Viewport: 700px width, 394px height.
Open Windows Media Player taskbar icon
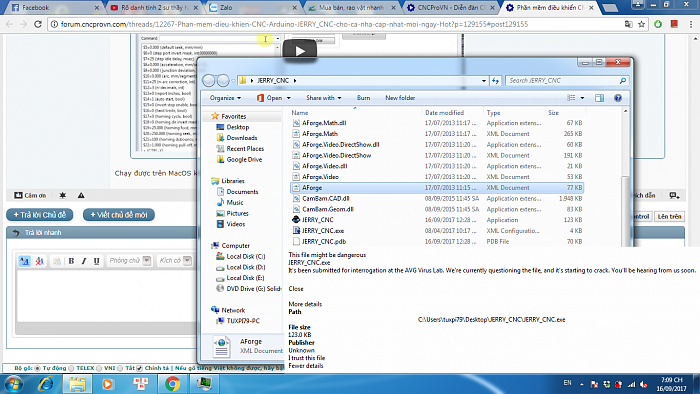point(108,384)
